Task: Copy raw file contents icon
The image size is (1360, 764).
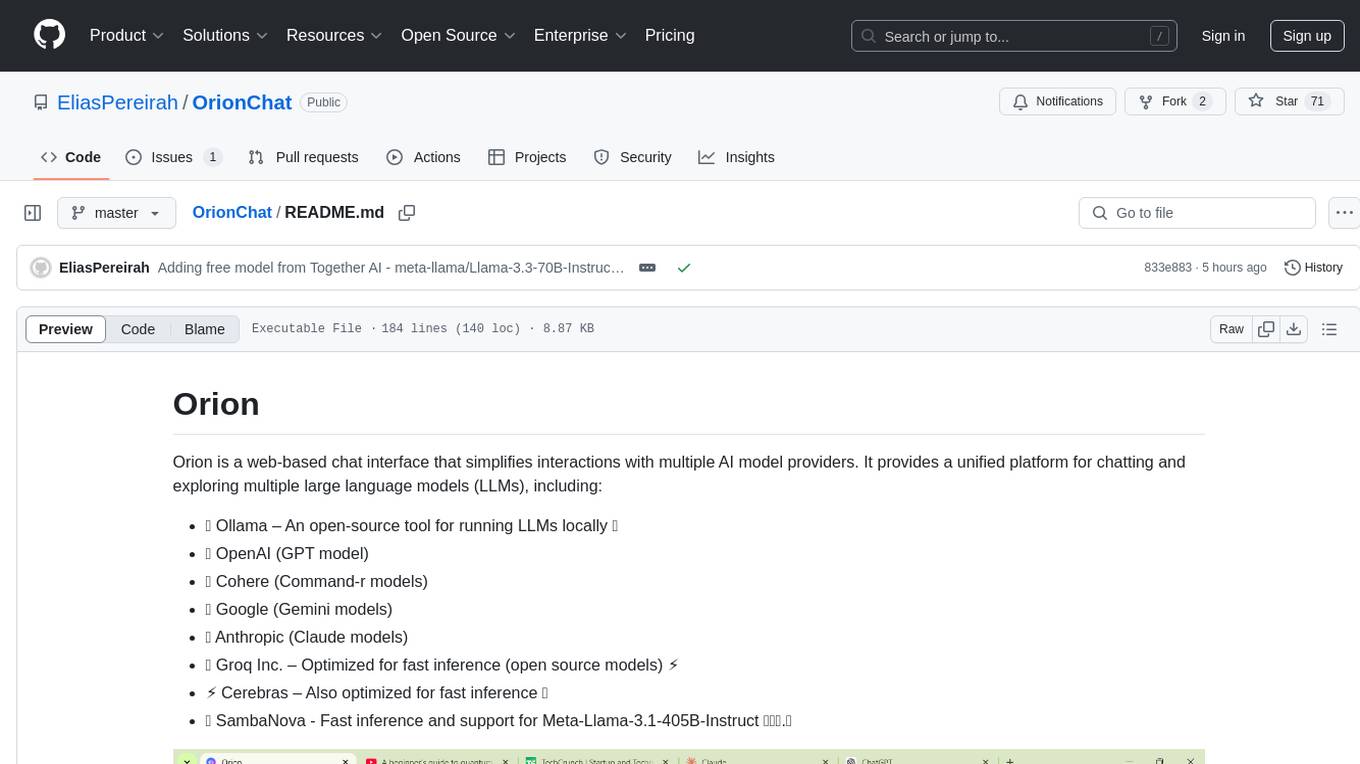Action: [x=1266, y=329]
